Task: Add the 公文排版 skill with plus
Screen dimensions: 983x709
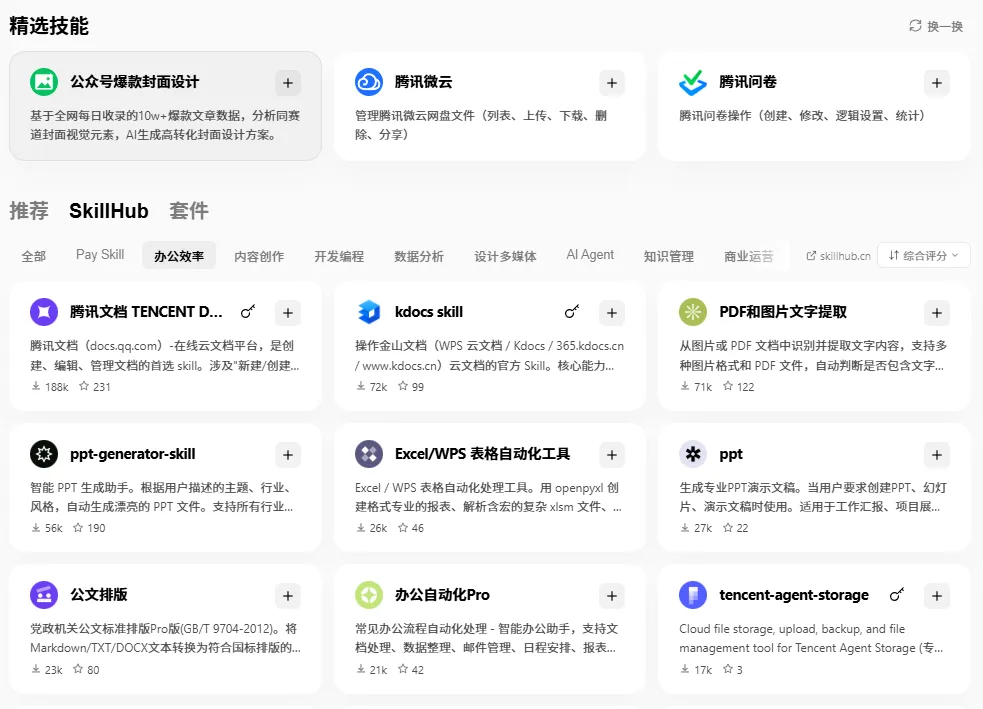Action: pos(288,596)
